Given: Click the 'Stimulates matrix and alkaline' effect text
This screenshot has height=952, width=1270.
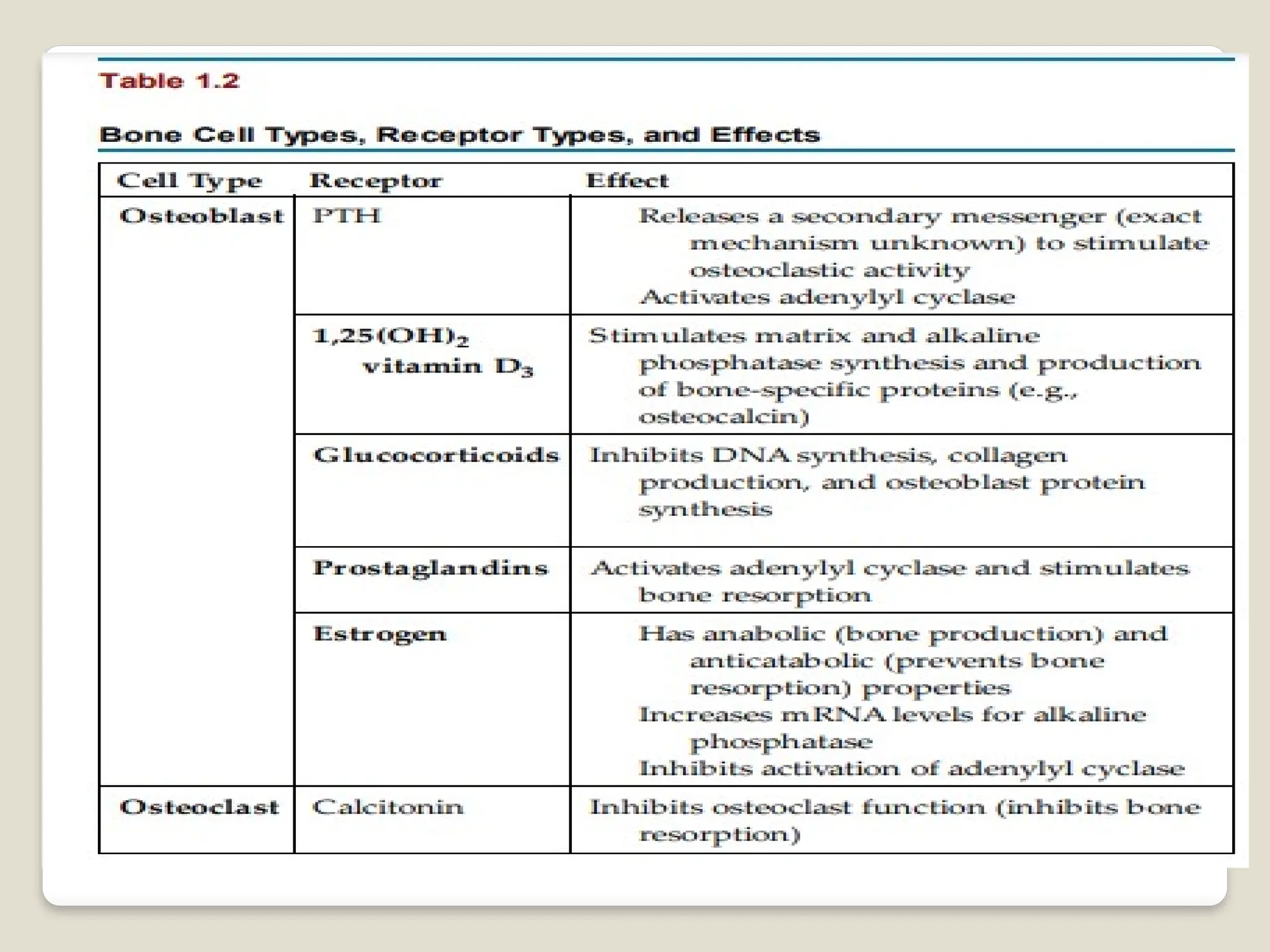Looking at the screenshot, I should point(814,336).
